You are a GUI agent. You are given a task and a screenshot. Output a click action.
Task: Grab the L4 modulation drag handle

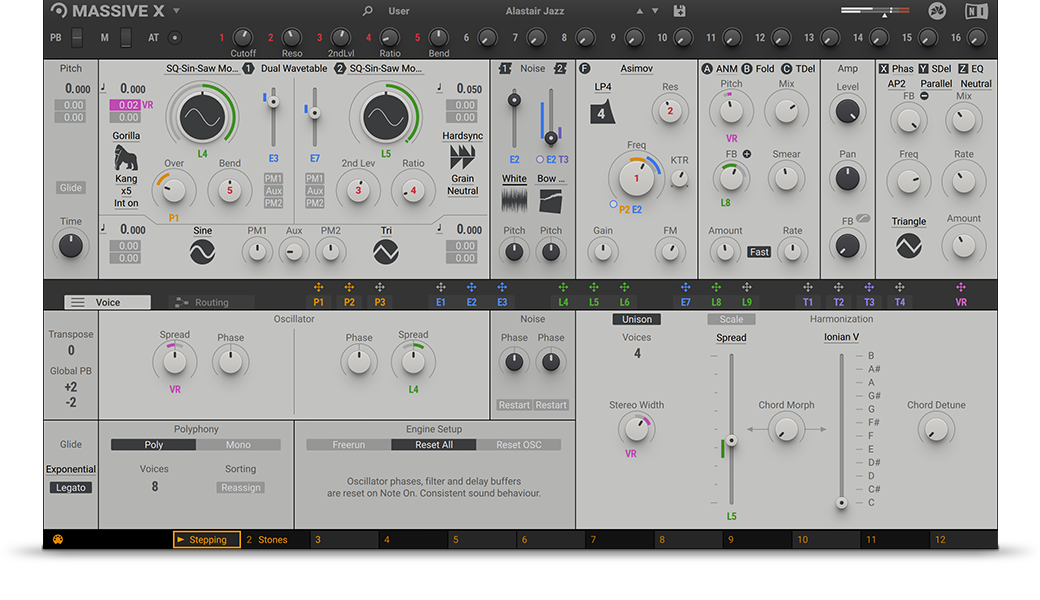click(x=563, y=287)
